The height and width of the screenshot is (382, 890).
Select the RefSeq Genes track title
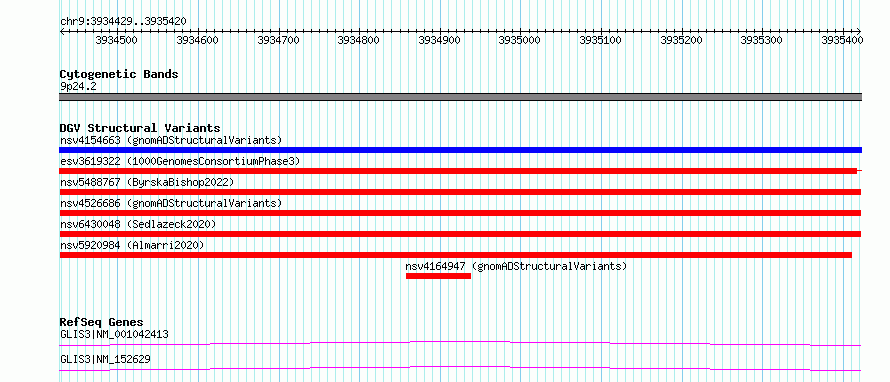click(101, 322)
